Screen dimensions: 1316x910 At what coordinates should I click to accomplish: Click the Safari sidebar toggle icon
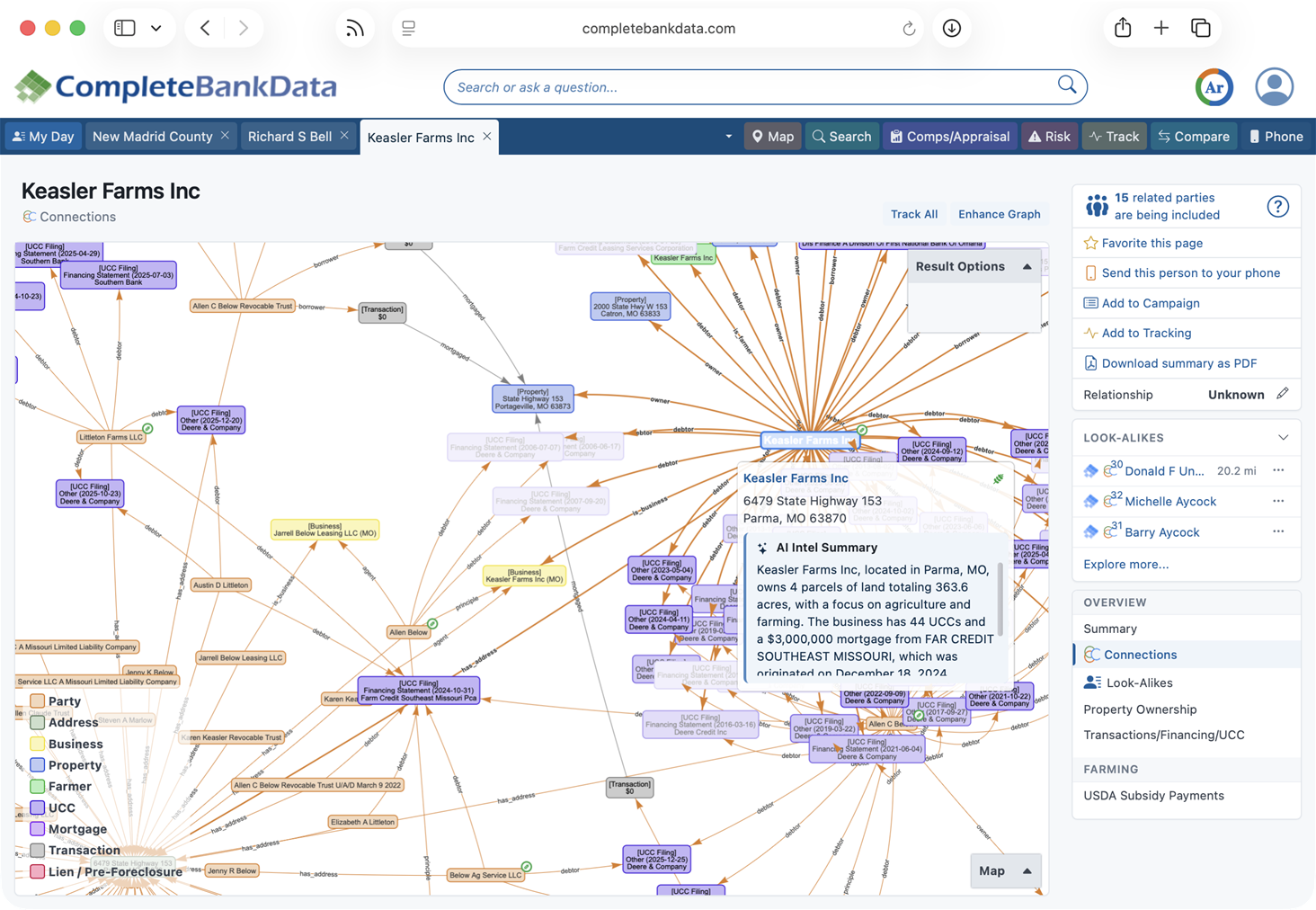tap(125, 28)
